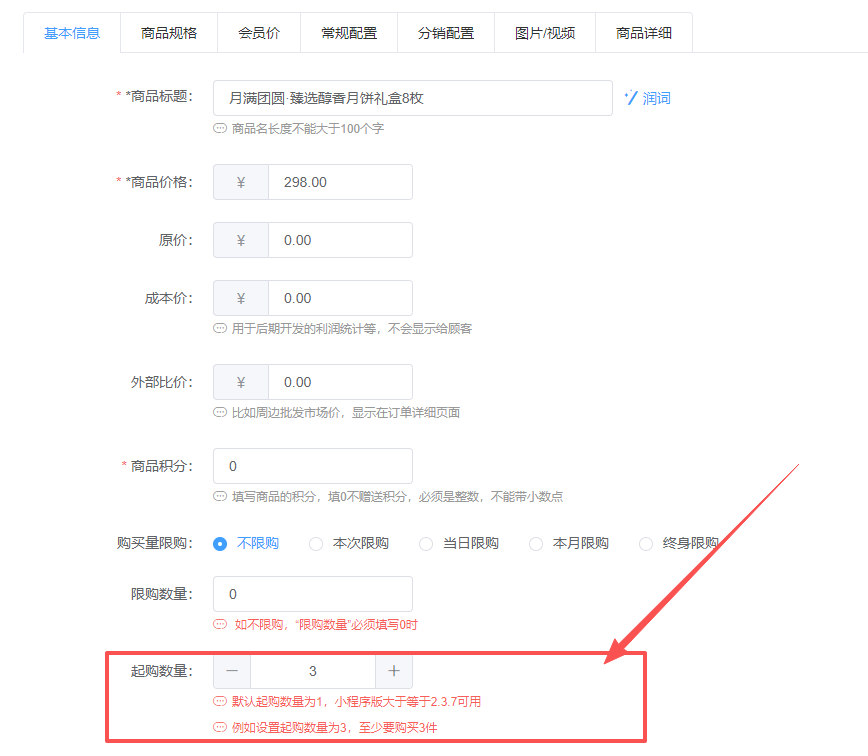The height and width of the screenshot is (756, 868).
Task: Open the 分销配置 tab
Action: [x=446, y=33]
